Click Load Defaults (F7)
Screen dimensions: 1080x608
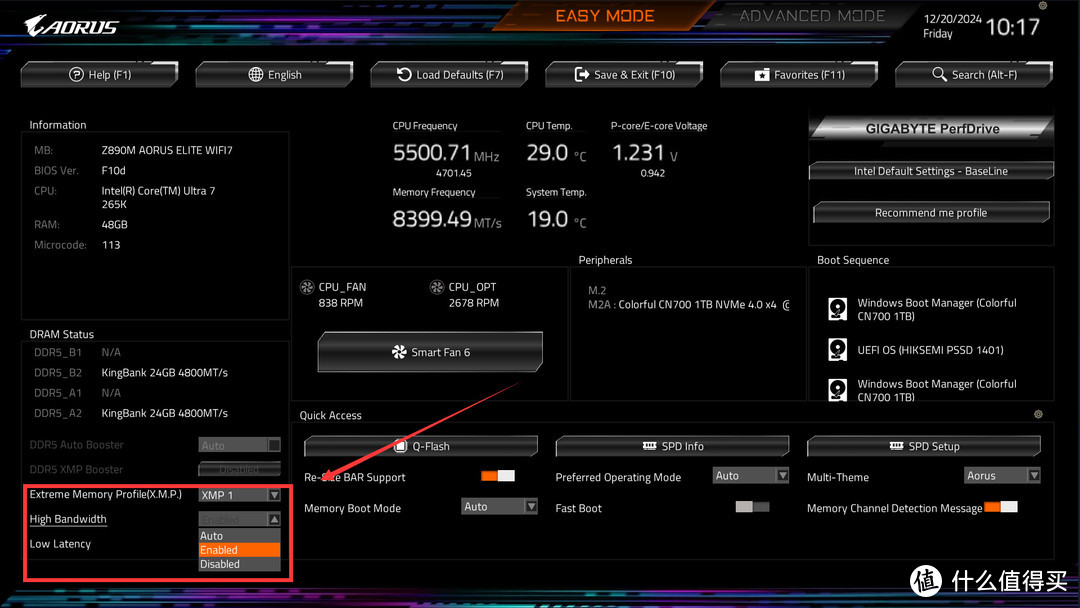pos(450,74)
